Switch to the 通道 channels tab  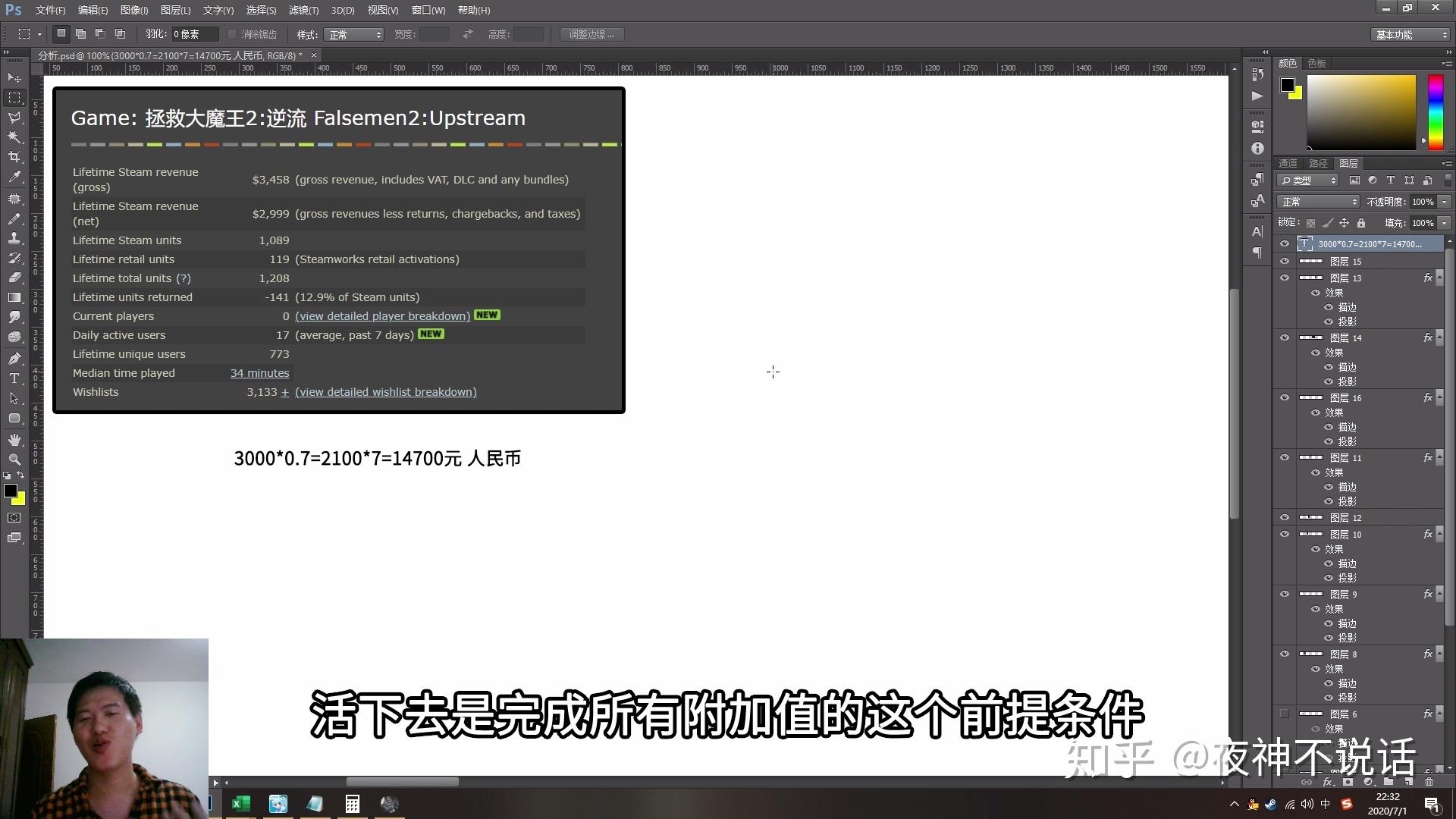[x=1288, y=163]
